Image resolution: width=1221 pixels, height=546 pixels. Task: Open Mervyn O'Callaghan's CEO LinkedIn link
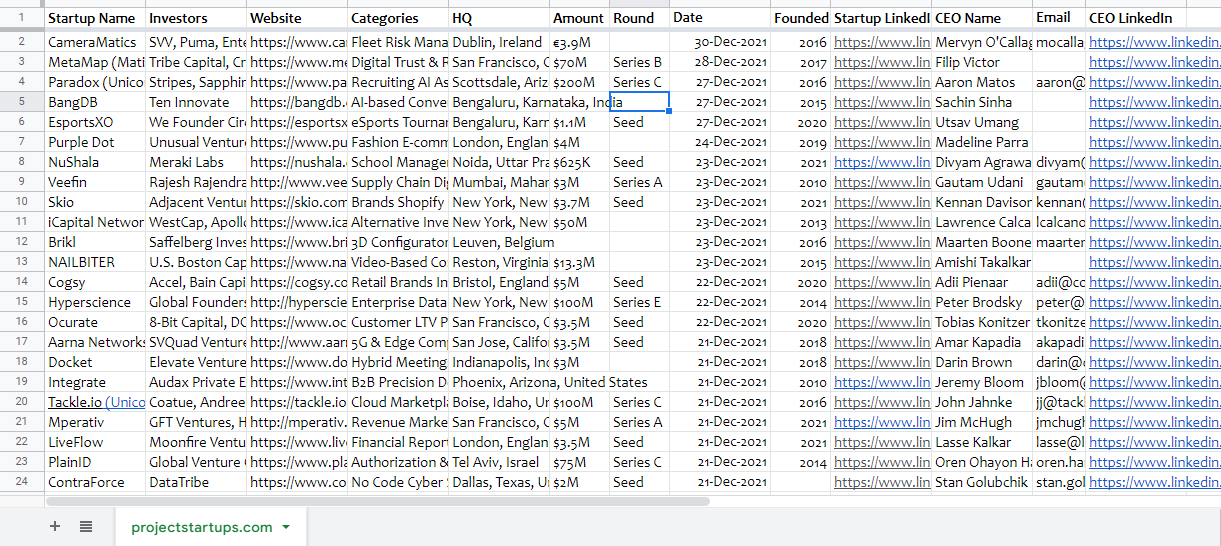pos(1153,42)
